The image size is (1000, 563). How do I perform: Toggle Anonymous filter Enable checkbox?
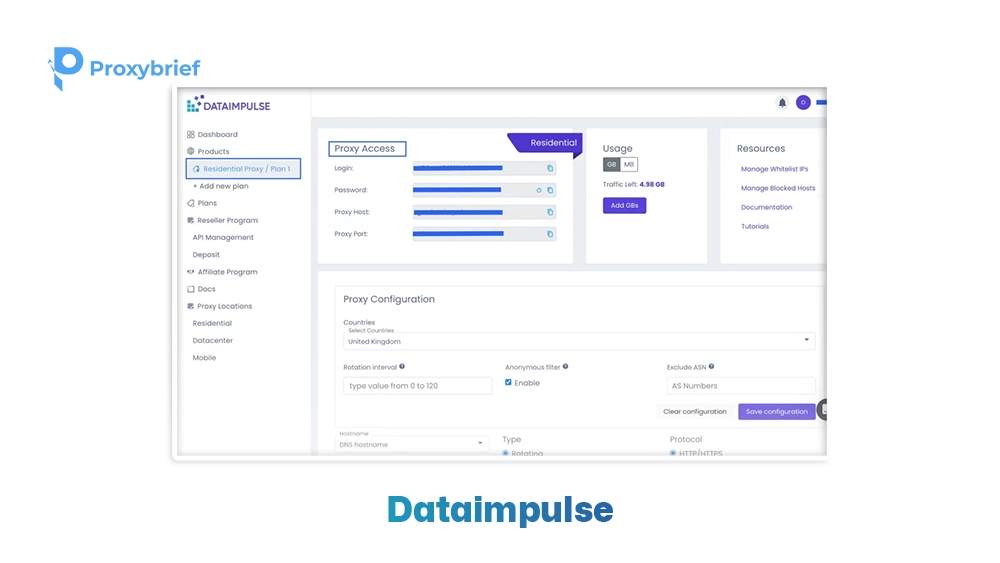pos(508,383)
